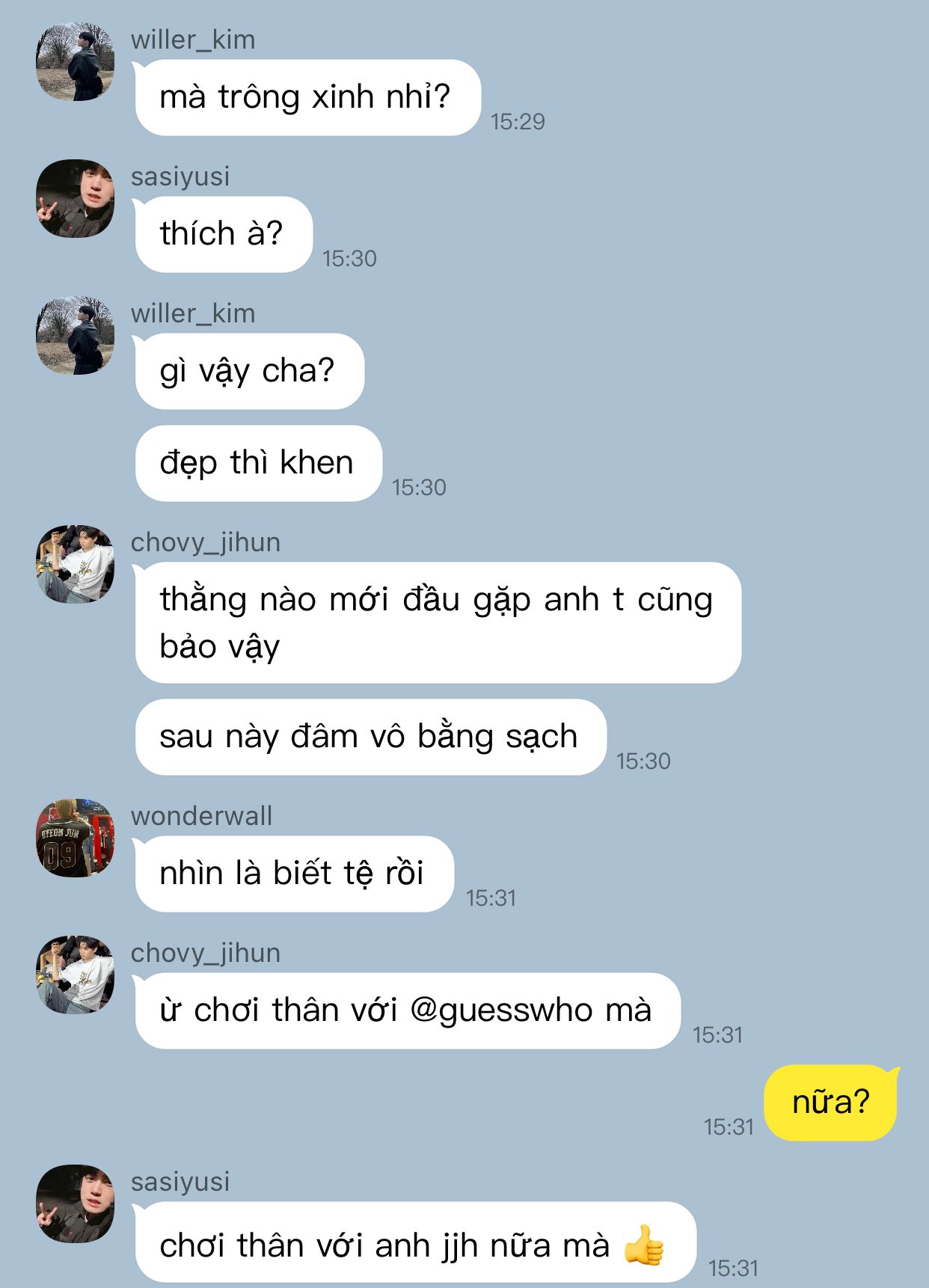
Task: Open sasiyusi's avatar next to the thumbs-up message
Action: pos(76,1204)
